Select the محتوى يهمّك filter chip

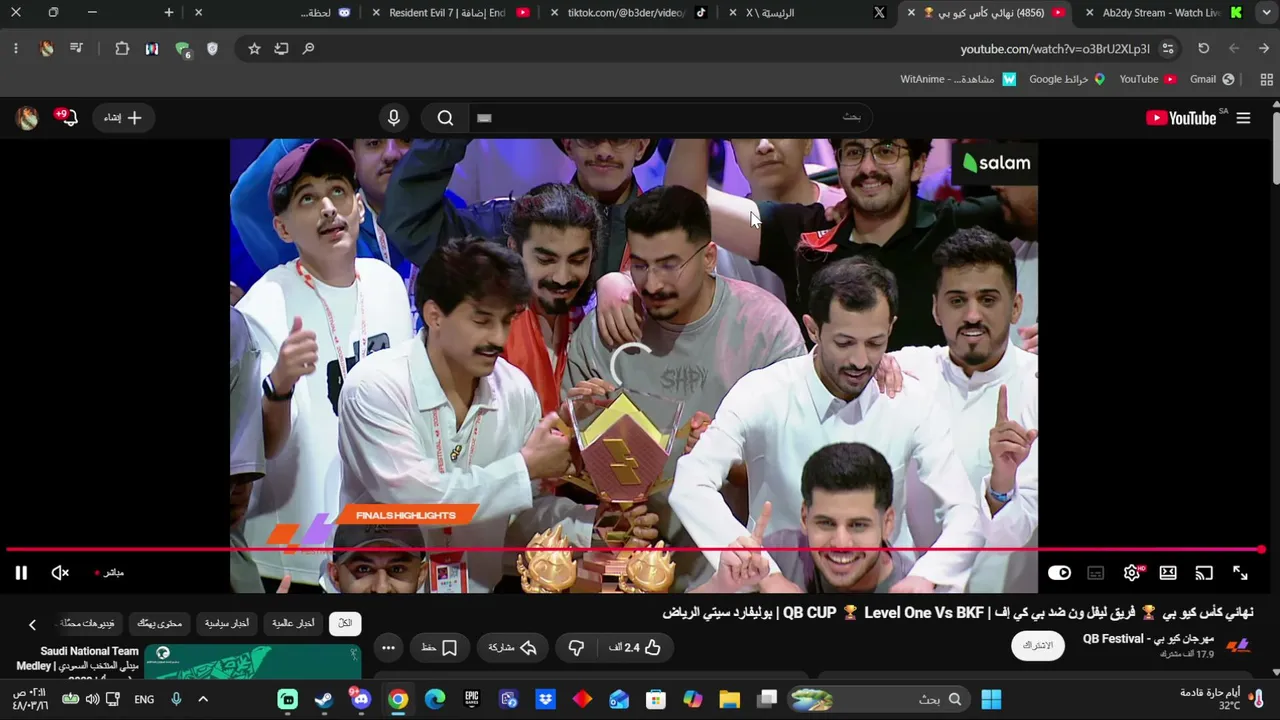point(160,624)
